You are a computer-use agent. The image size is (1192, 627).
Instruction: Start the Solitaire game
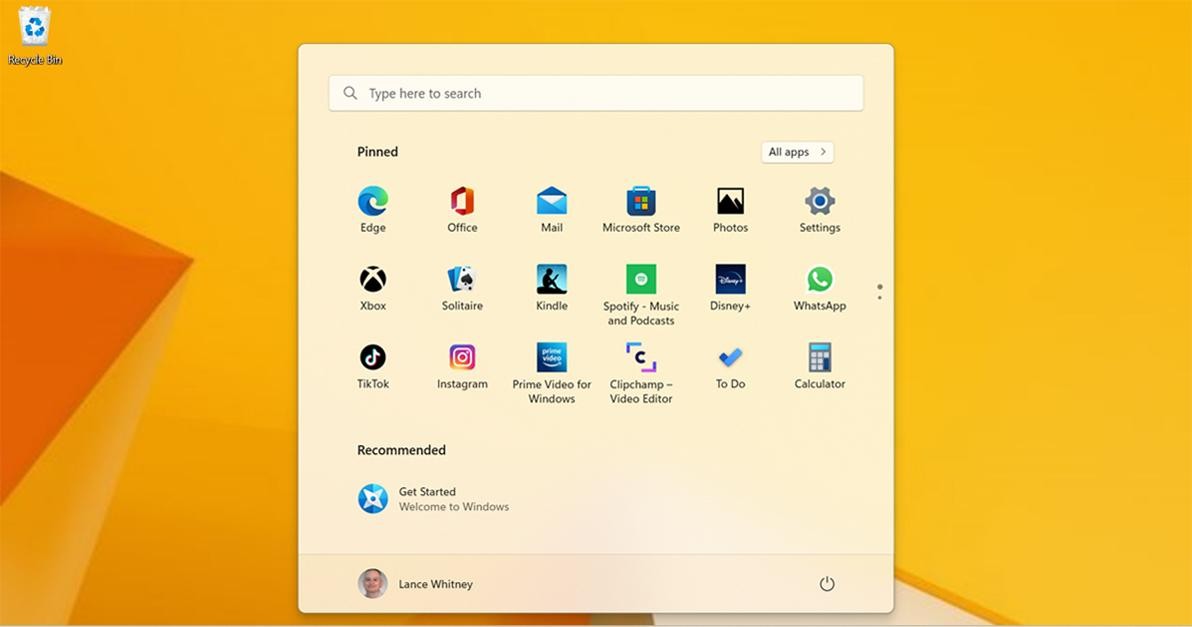click(x=462, y=287)
